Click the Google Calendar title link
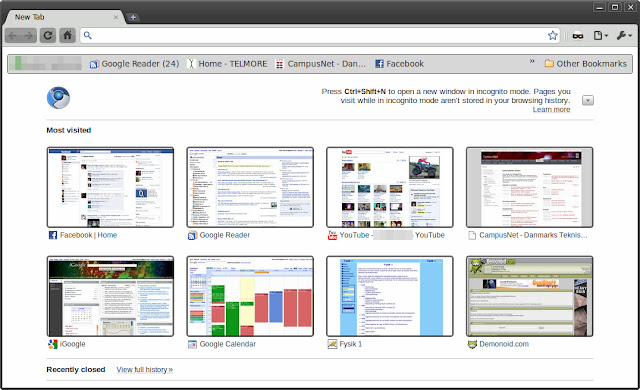Image resolution: width=640 pixels, height=390 pixels. coord(228,344)
